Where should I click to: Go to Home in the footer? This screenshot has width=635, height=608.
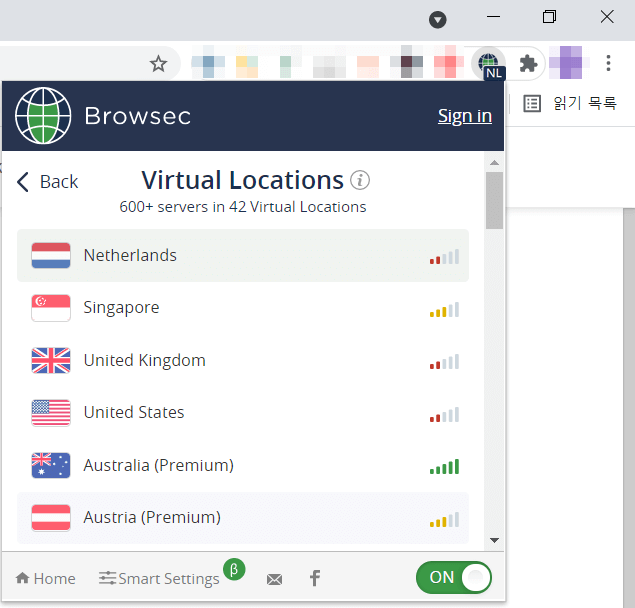click(45, 578)
